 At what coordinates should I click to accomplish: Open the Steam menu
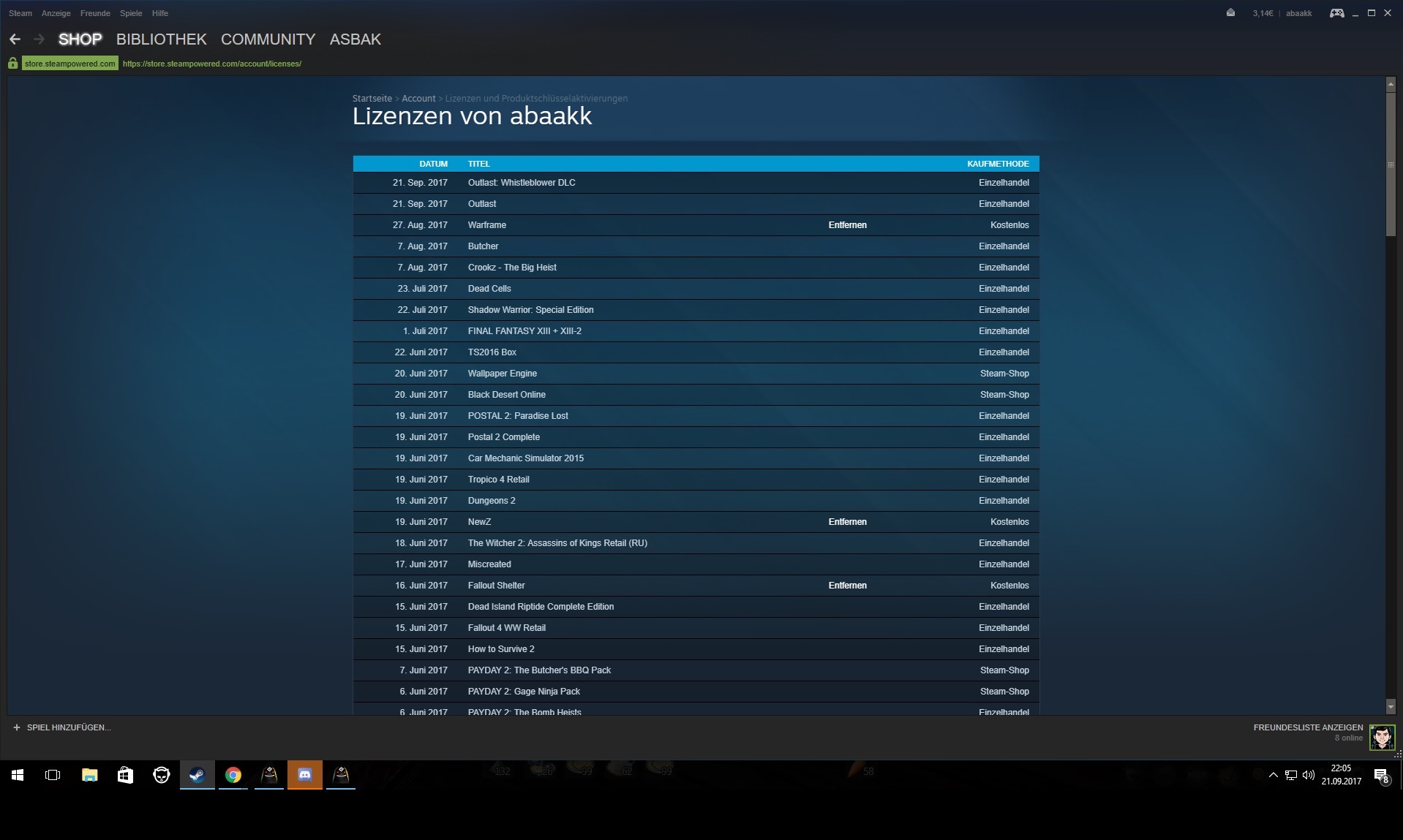pyautogui.click(x=20, y=13)
